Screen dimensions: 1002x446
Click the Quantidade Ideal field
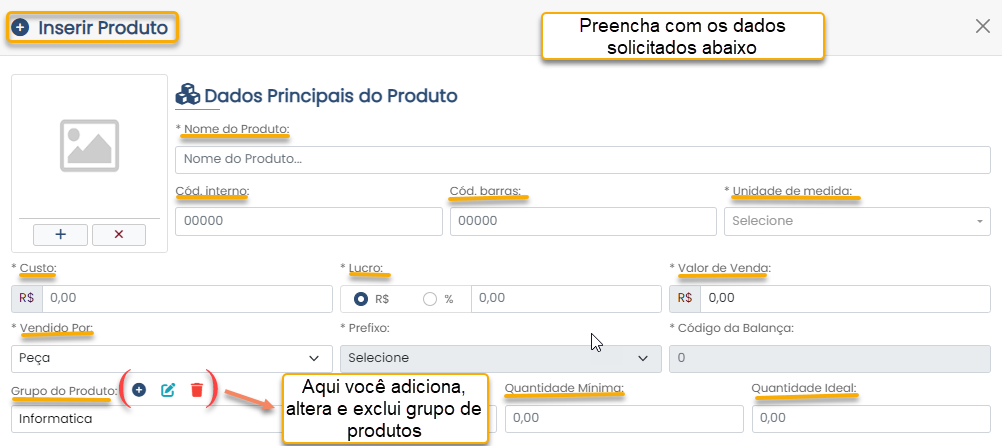coord(871,419)
